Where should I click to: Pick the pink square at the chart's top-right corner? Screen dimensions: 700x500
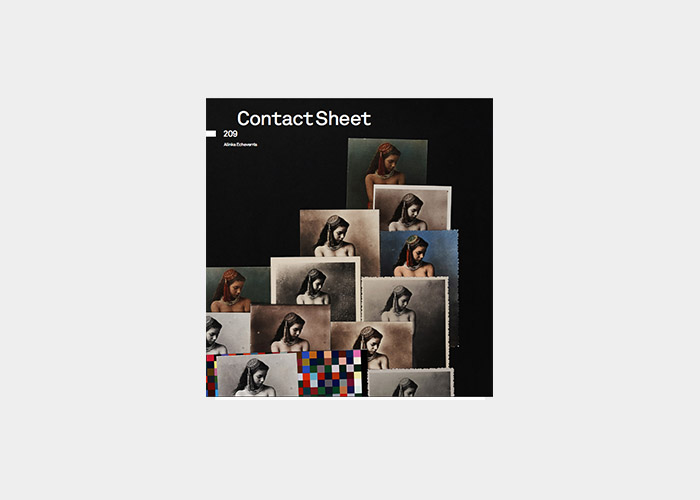coord(357,354)
